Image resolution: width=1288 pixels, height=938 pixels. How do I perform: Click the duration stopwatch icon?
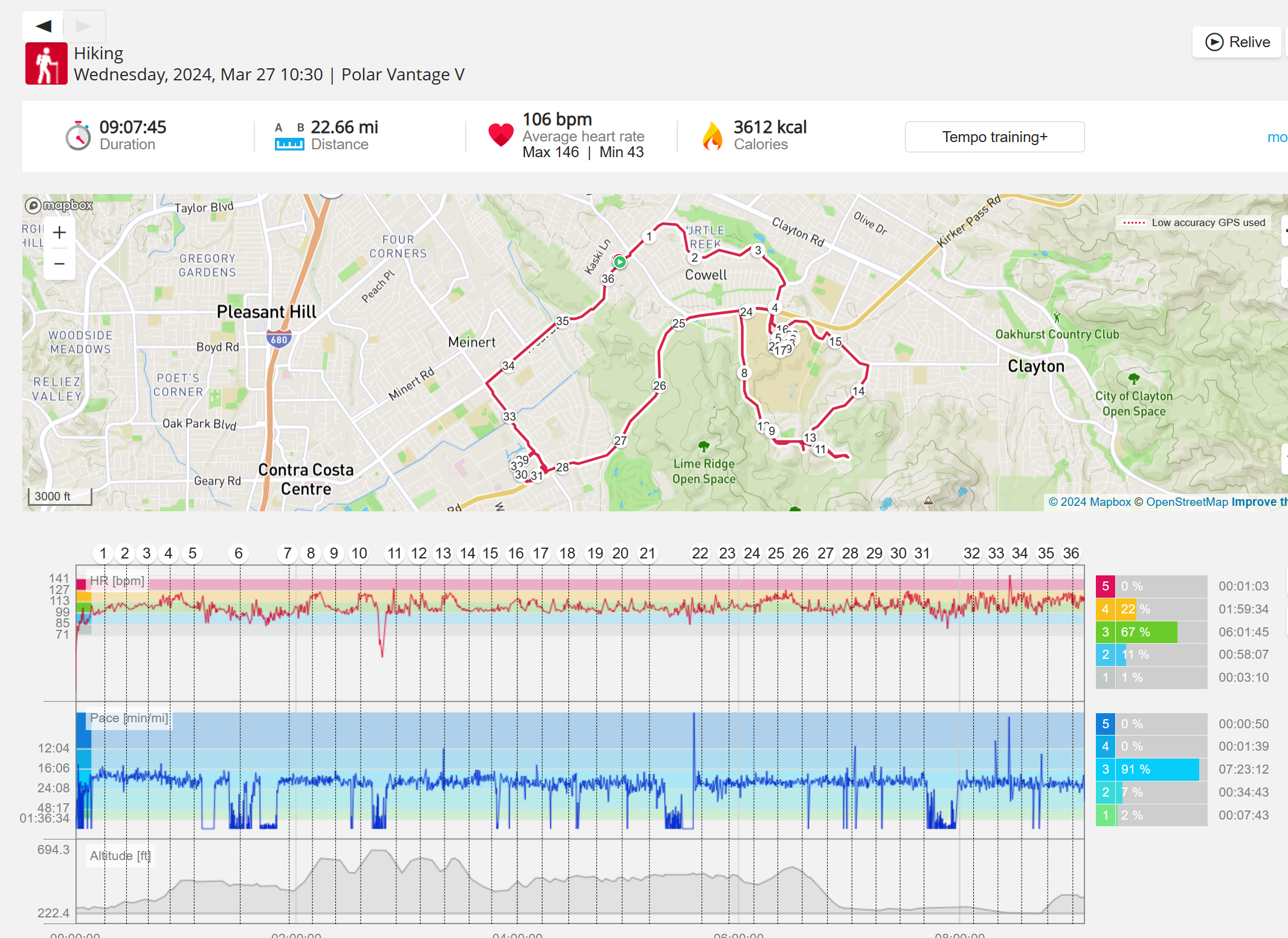[78, 135]
